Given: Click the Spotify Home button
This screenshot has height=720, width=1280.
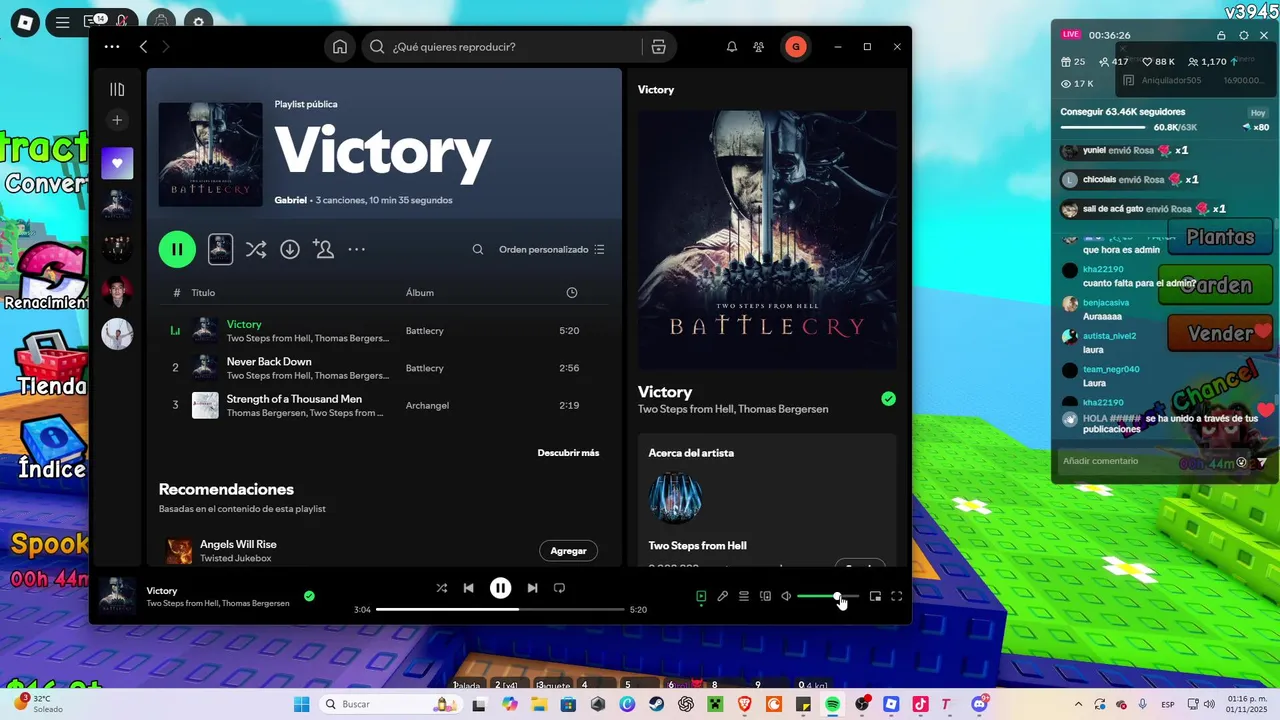Looking at the screenshot, I should tap(340, 47).
